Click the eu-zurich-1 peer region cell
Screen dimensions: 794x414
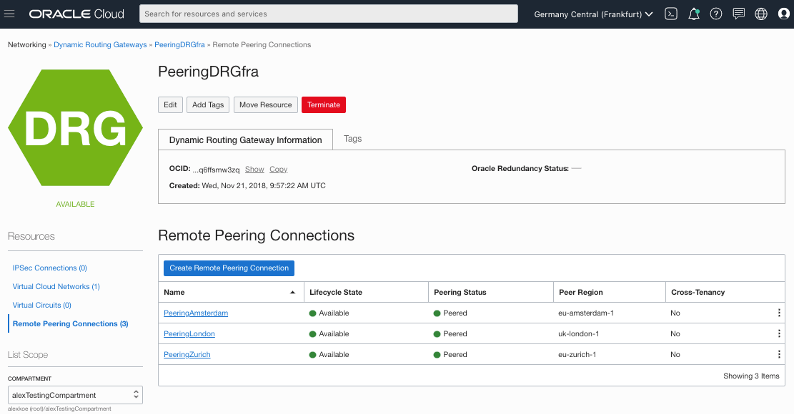click(x=577, y=355)
